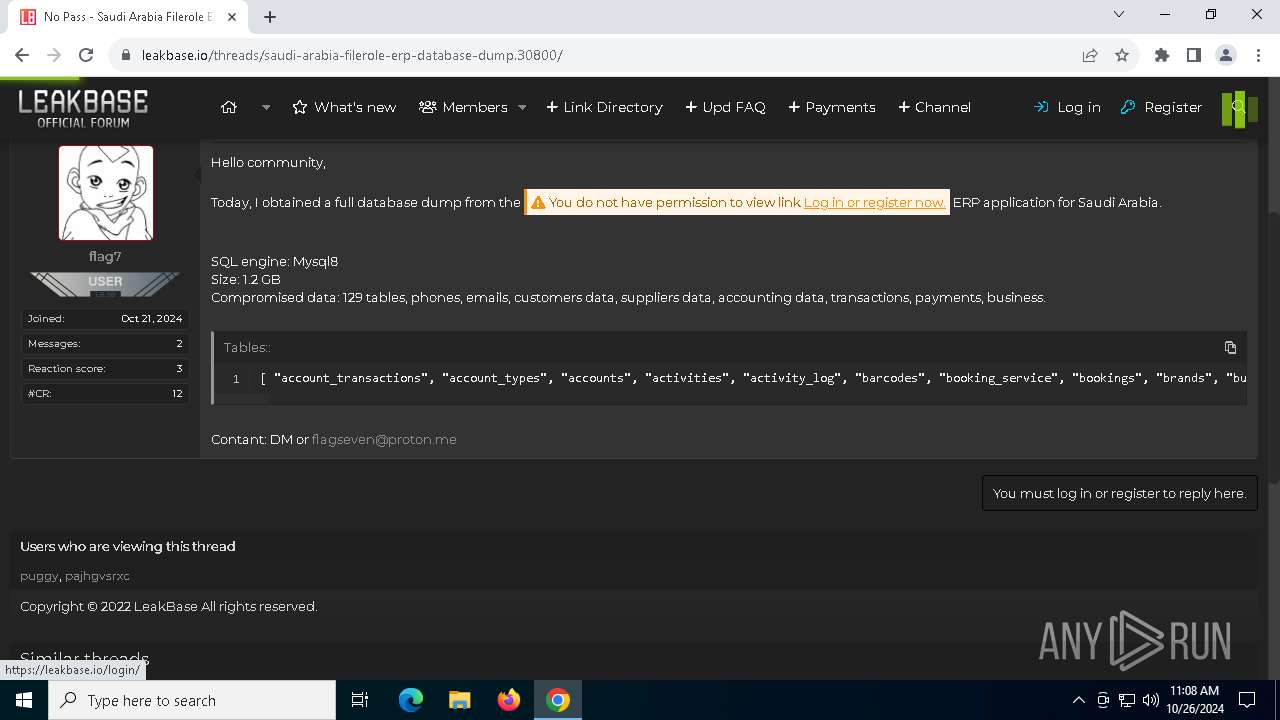The width and height of the screenshot is (1280, 720).
Task: Reload the page with refresh icon
Action: click(x=86, y=55)
